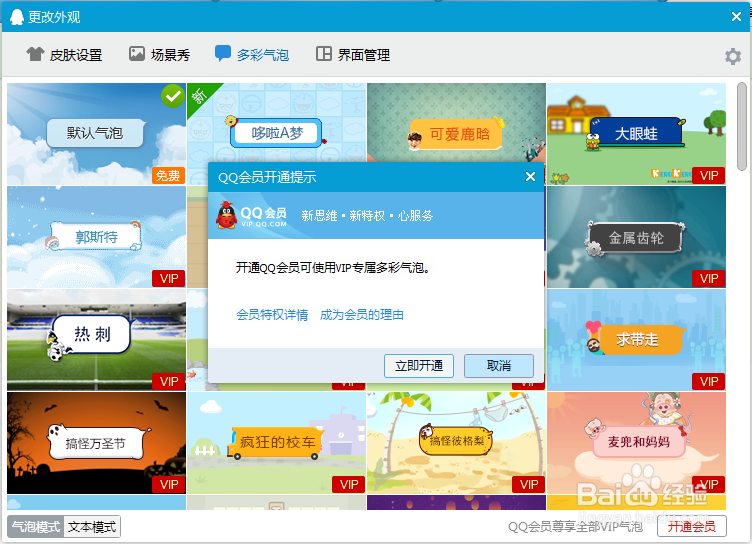Switch to the 场景秀 tab
Viewport: 752px width, 544px height.
click(159, 55)
